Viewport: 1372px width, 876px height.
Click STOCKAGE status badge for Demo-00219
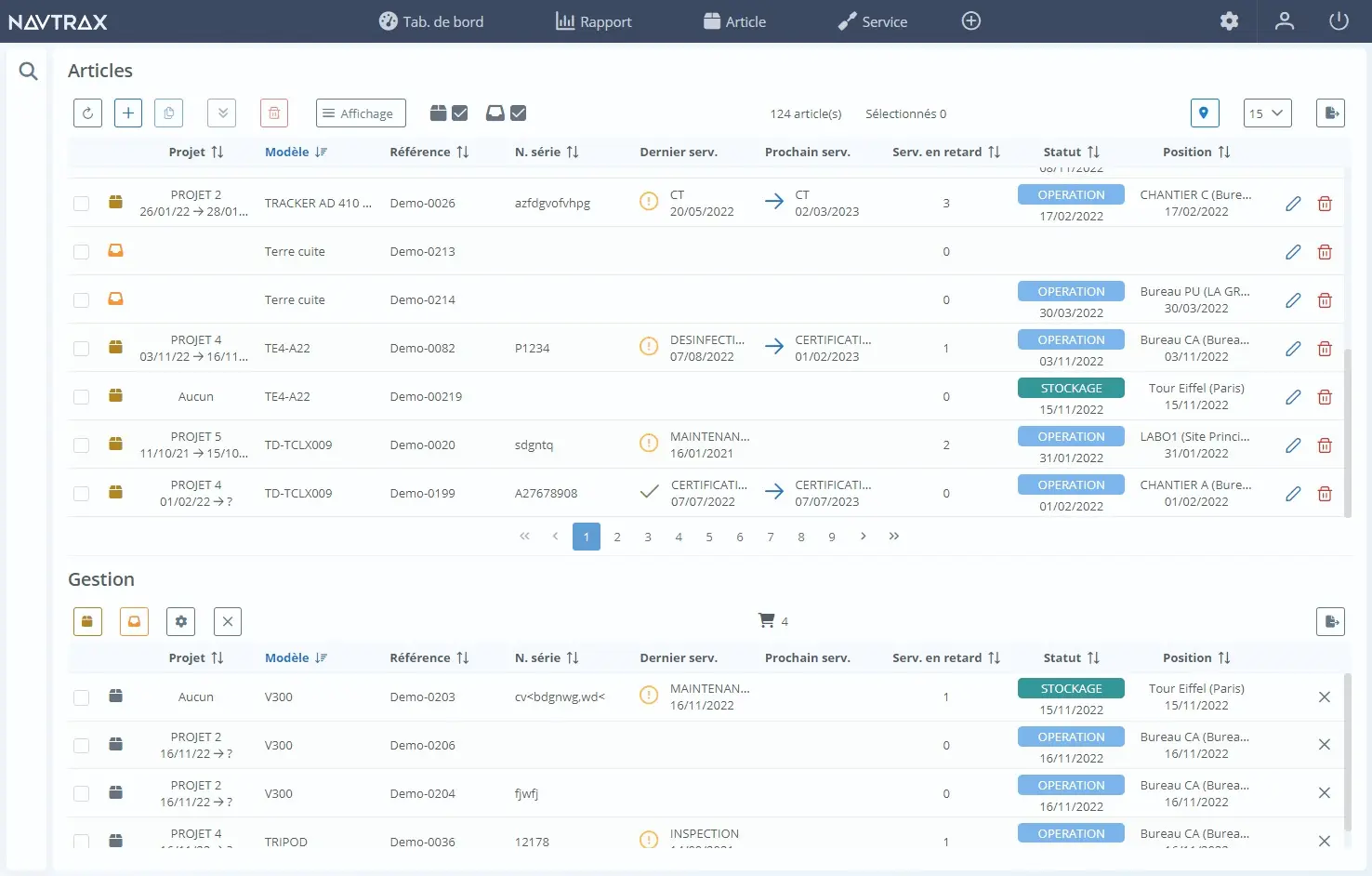coord(1071,388)
